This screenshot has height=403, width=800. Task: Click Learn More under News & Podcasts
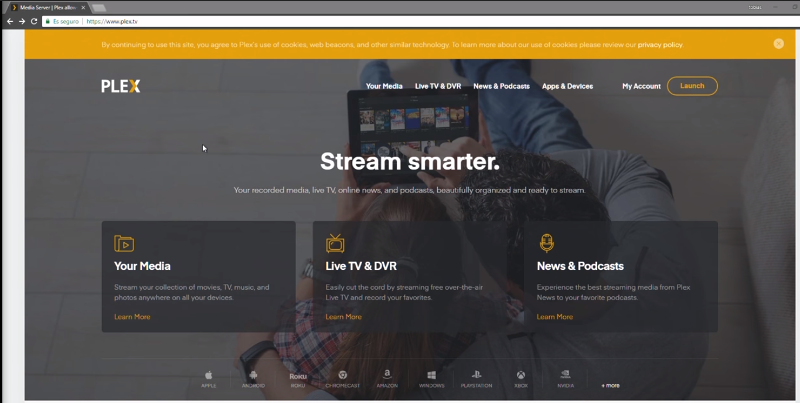[x=555, y=317]
